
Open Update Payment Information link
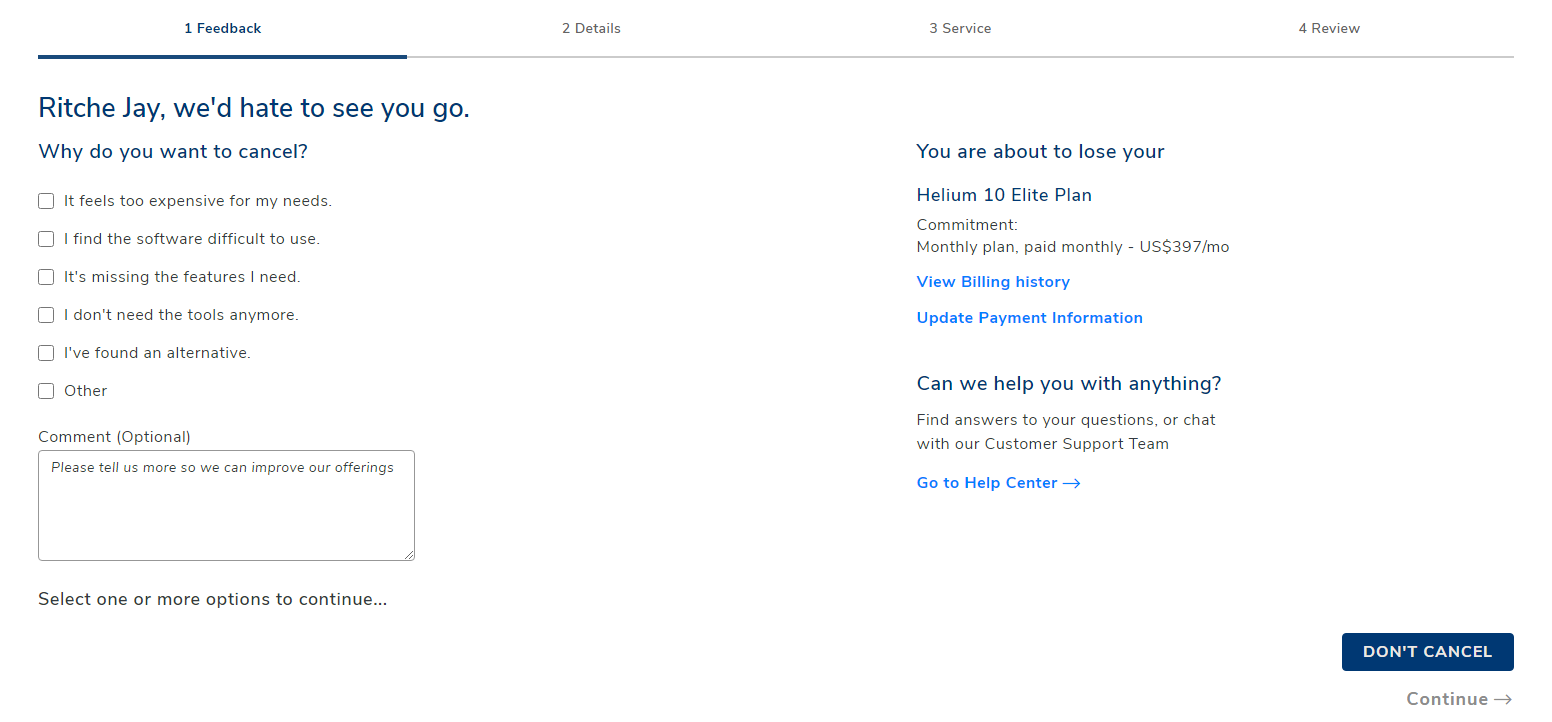pyautogui.click(x=1029, y=318)
